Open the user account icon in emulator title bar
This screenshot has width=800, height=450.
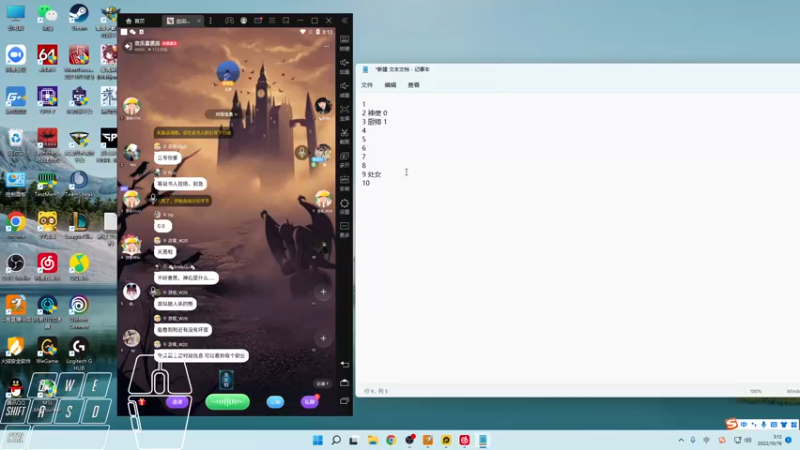pos(244,21)
